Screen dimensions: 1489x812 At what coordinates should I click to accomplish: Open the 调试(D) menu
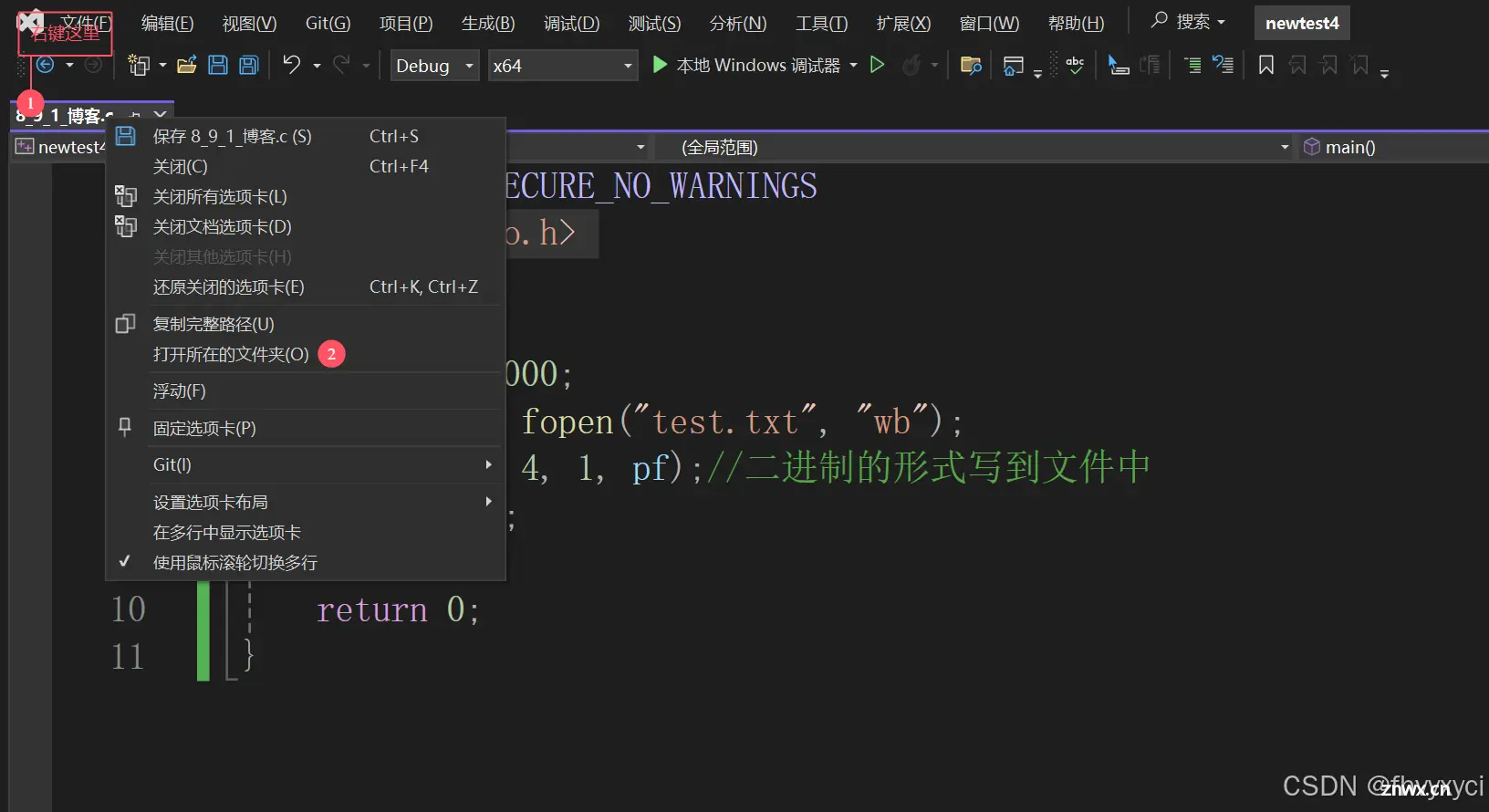(572, 24)
